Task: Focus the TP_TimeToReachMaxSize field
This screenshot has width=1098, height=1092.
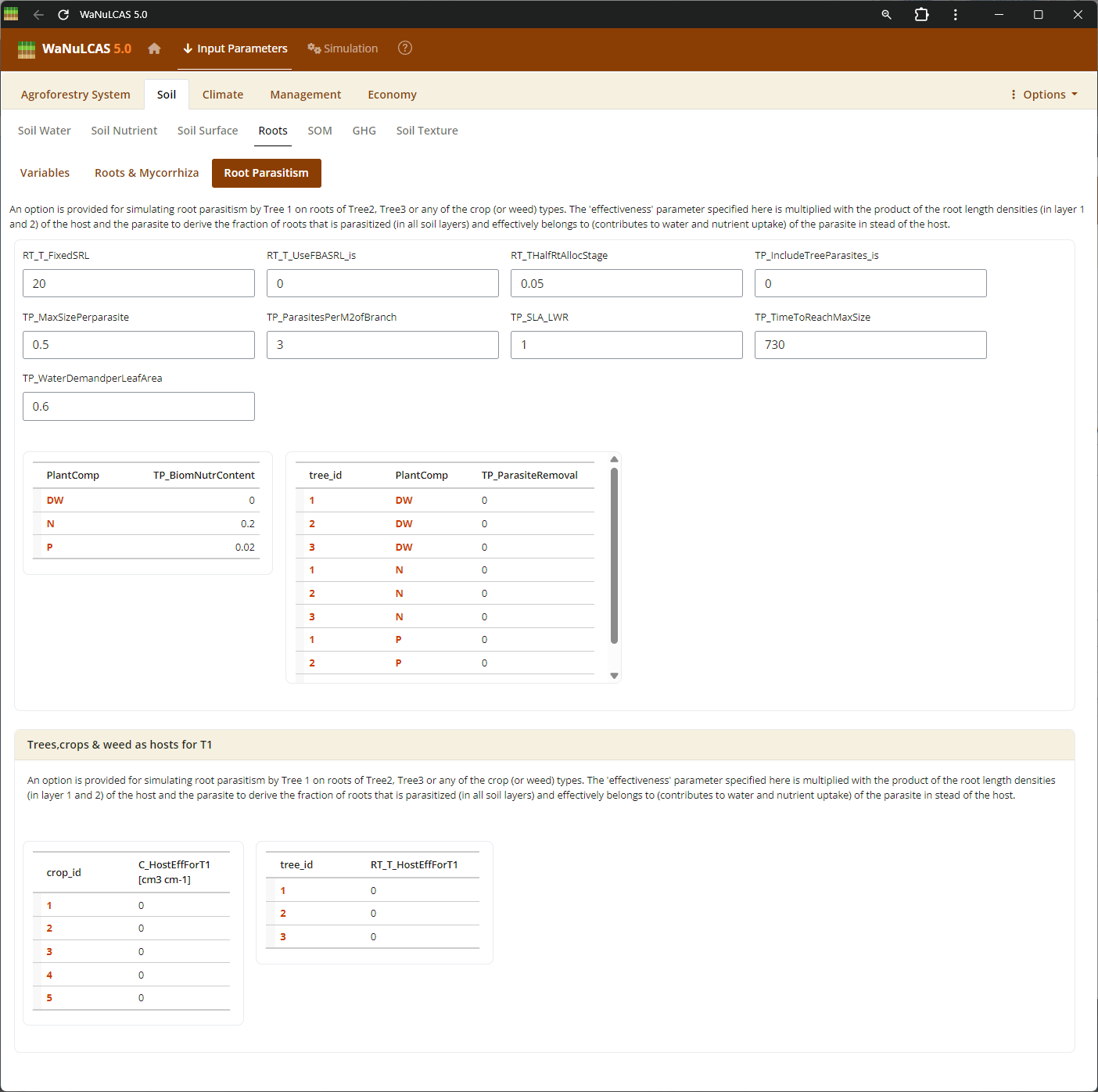Action: [x=870, y=345]
